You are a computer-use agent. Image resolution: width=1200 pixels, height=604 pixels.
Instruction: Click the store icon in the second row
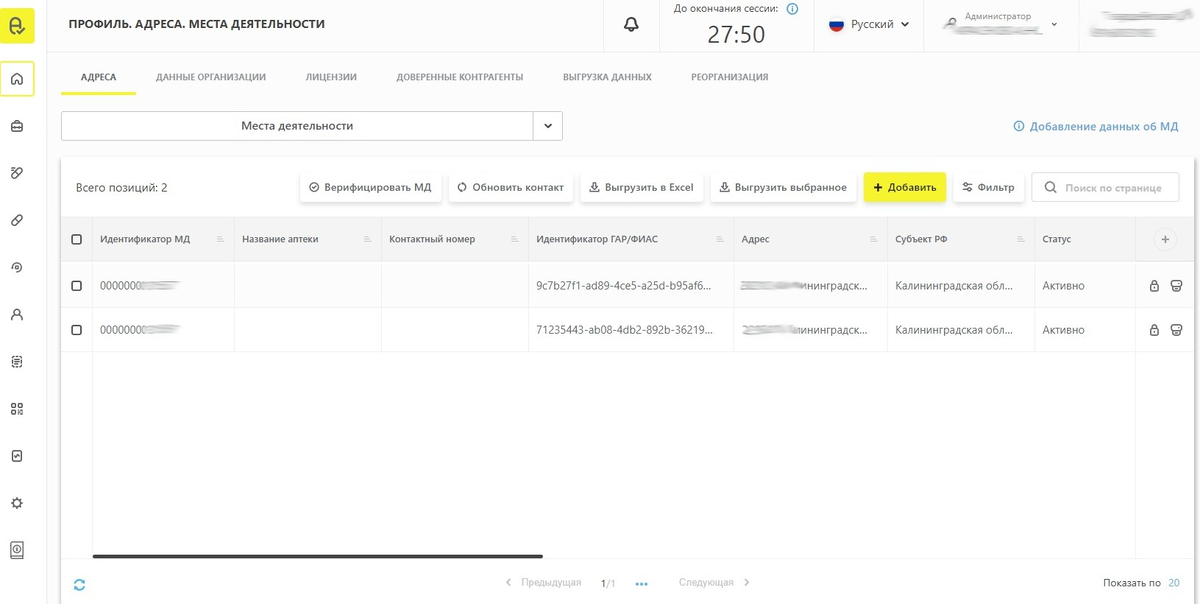point(1176,330)
